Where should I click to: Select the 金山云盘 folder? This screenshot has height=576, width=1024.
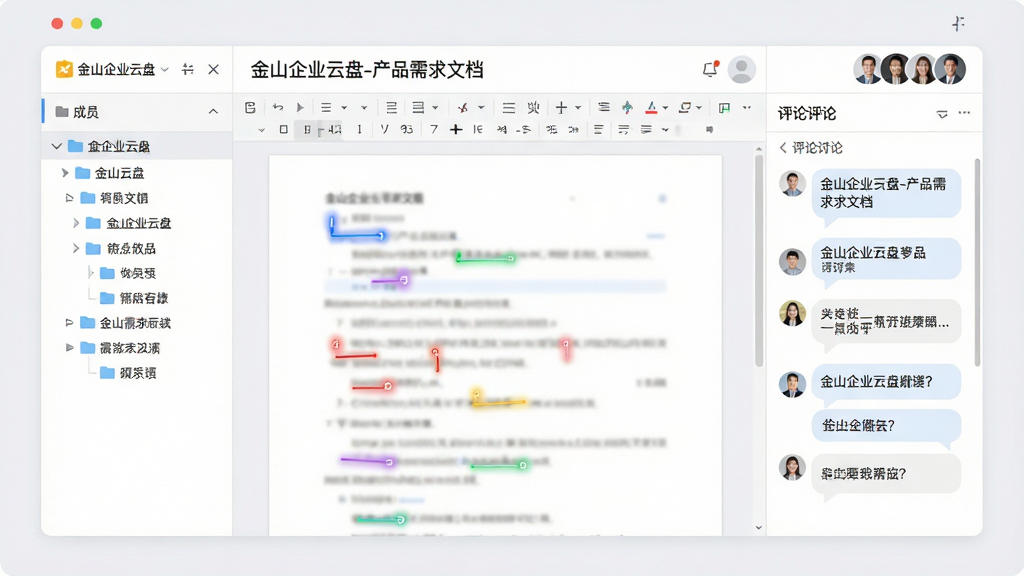tap(119, 173)
